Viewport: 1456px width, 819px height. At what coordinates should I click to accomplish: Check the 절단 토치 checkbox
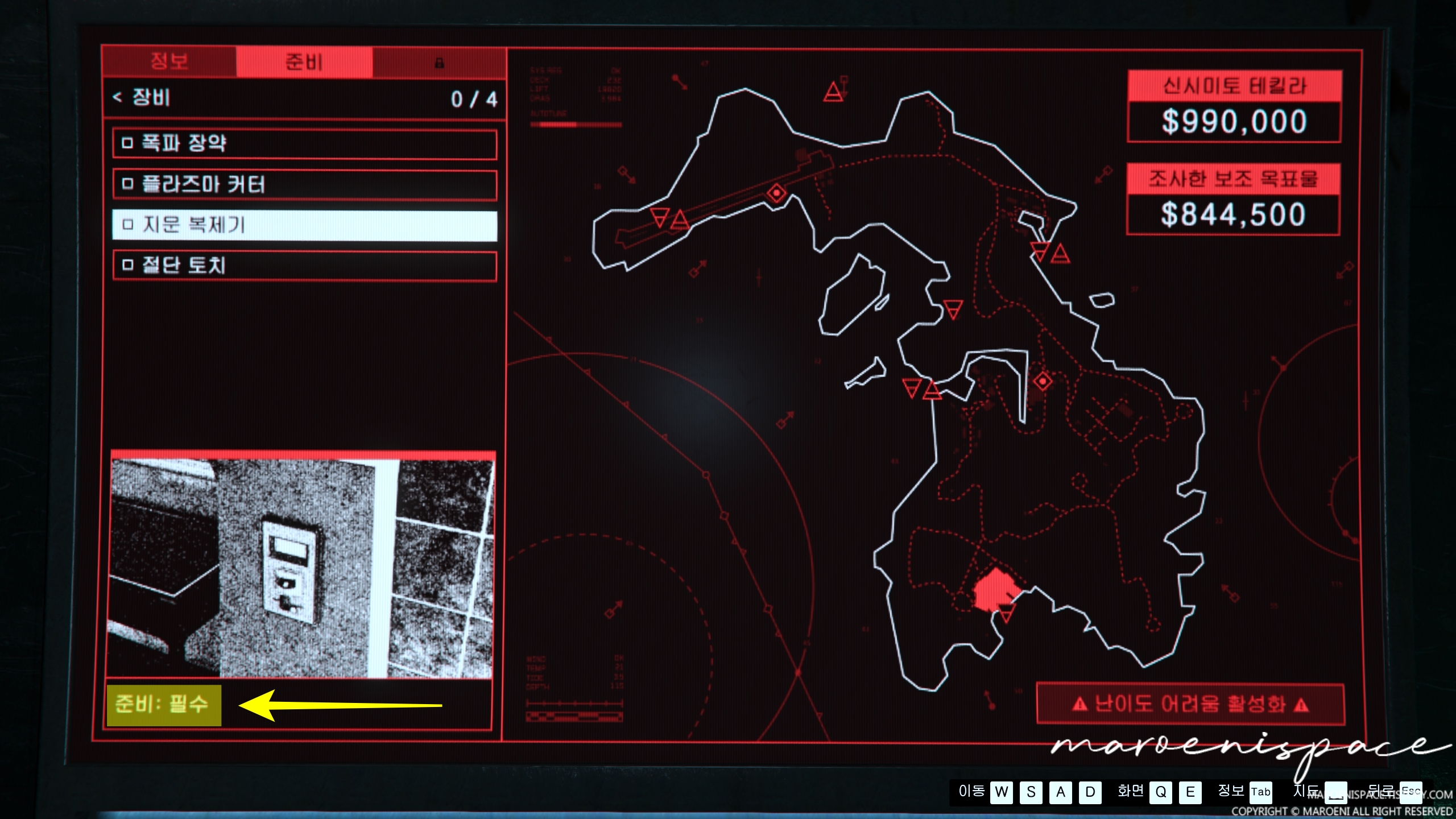pyautogui.click(x=128, y=265)
